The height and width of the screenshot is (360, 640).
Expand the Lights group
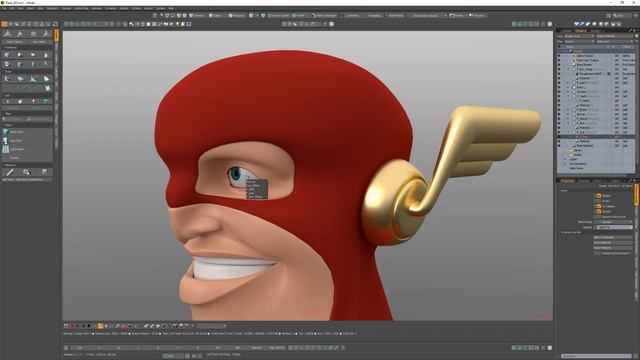(566, 159)
